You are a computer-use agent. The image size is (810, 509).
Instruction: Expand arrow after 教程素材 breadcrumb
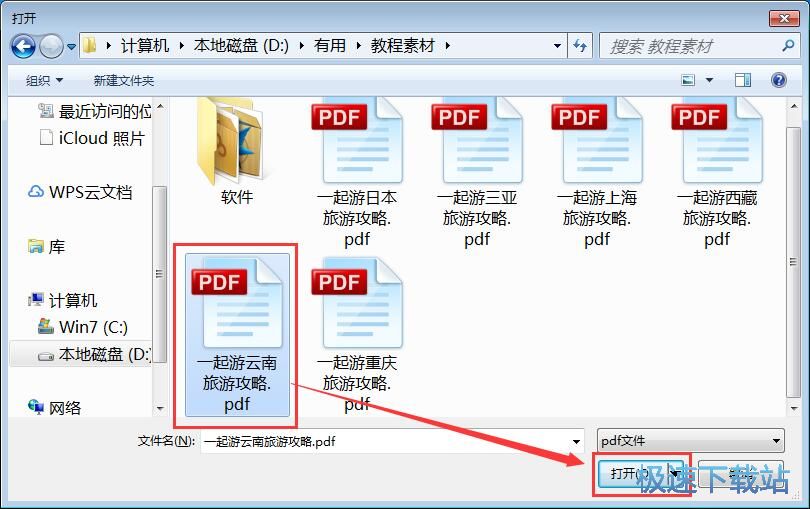(447, 45)
